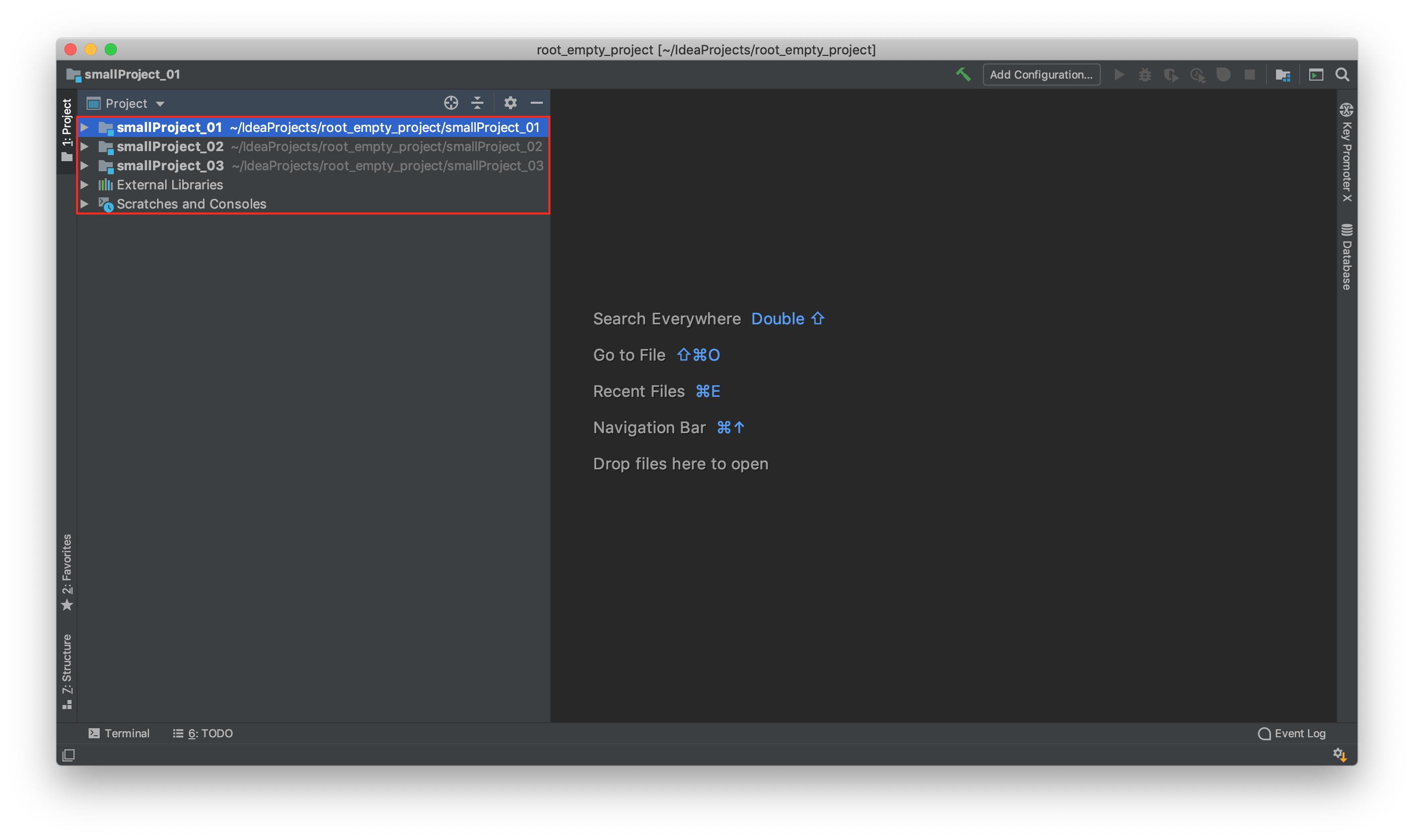Click the Key Promoter X icon

pyautogui.click(x=1346, y=109)
